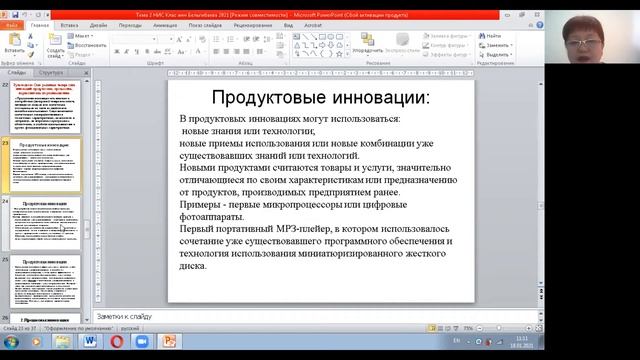Switch to the Transitions (Переходы) tab
This screenshot has height=360, width=640.
(x=130, y=25)
